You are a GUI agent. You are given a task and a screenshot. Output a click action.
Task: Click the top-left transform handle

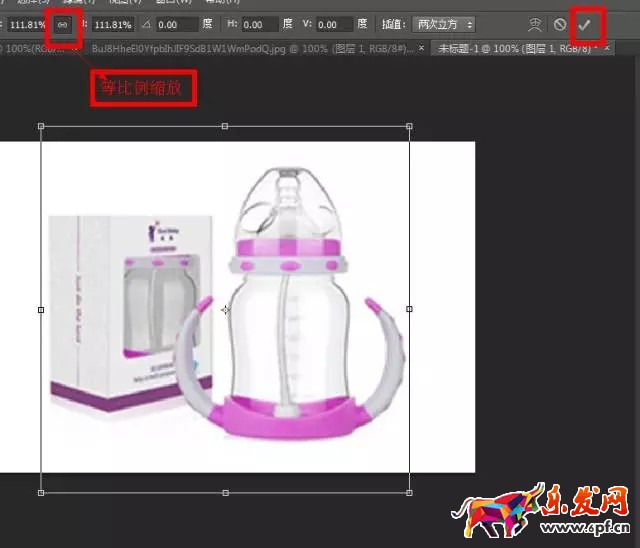pos(41,126)
